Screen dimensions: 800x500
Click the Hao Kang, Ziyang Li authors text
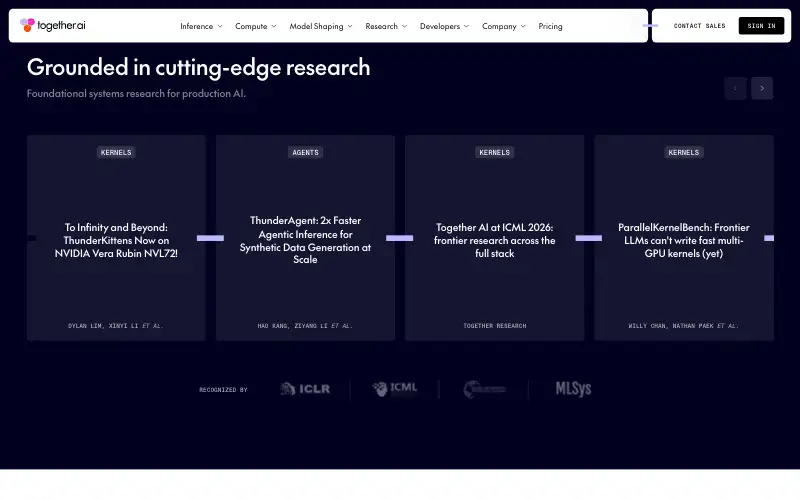click(305, 326)
